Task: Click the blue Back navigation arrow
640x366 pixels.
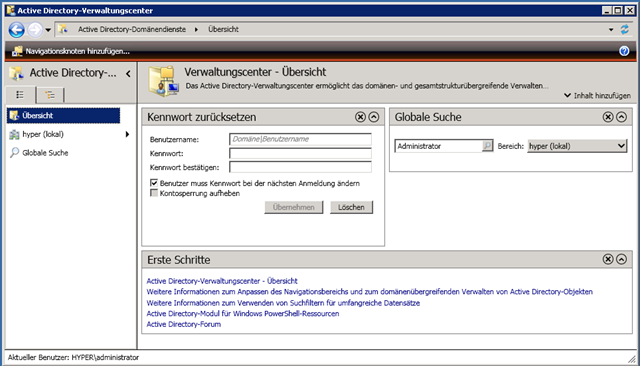Action: point(17,29)
